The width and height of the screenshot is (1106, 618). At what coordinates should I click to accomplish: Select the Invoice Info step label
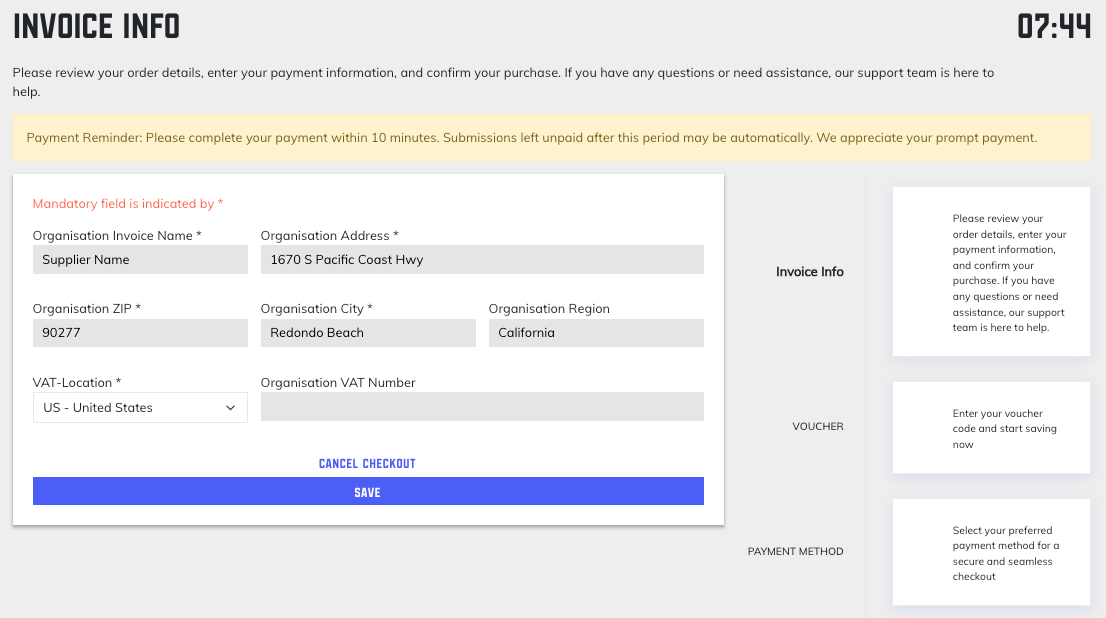click(809, 272)
